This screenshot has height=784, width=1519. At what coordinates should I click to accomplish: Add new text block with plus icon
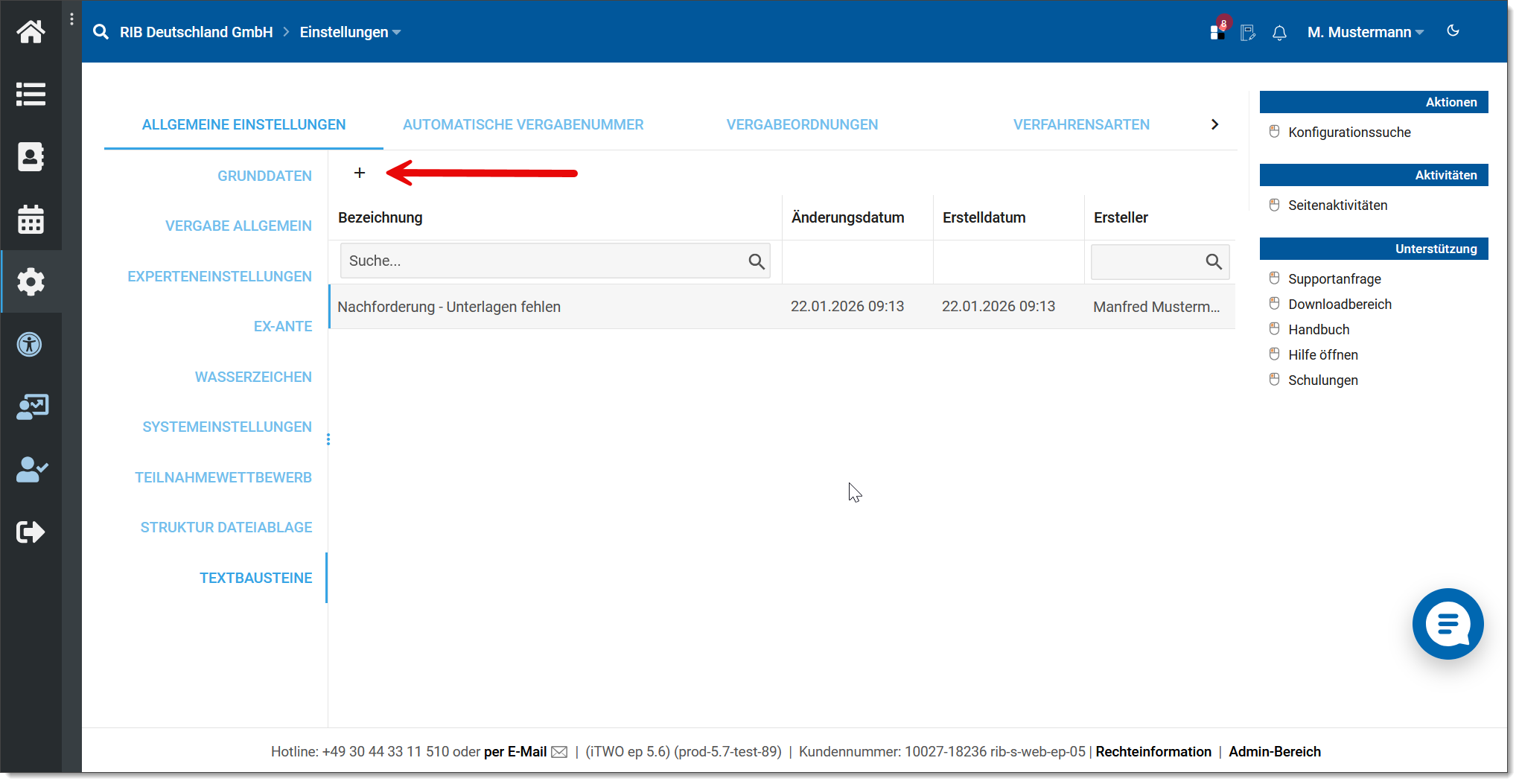coord(360,173)
